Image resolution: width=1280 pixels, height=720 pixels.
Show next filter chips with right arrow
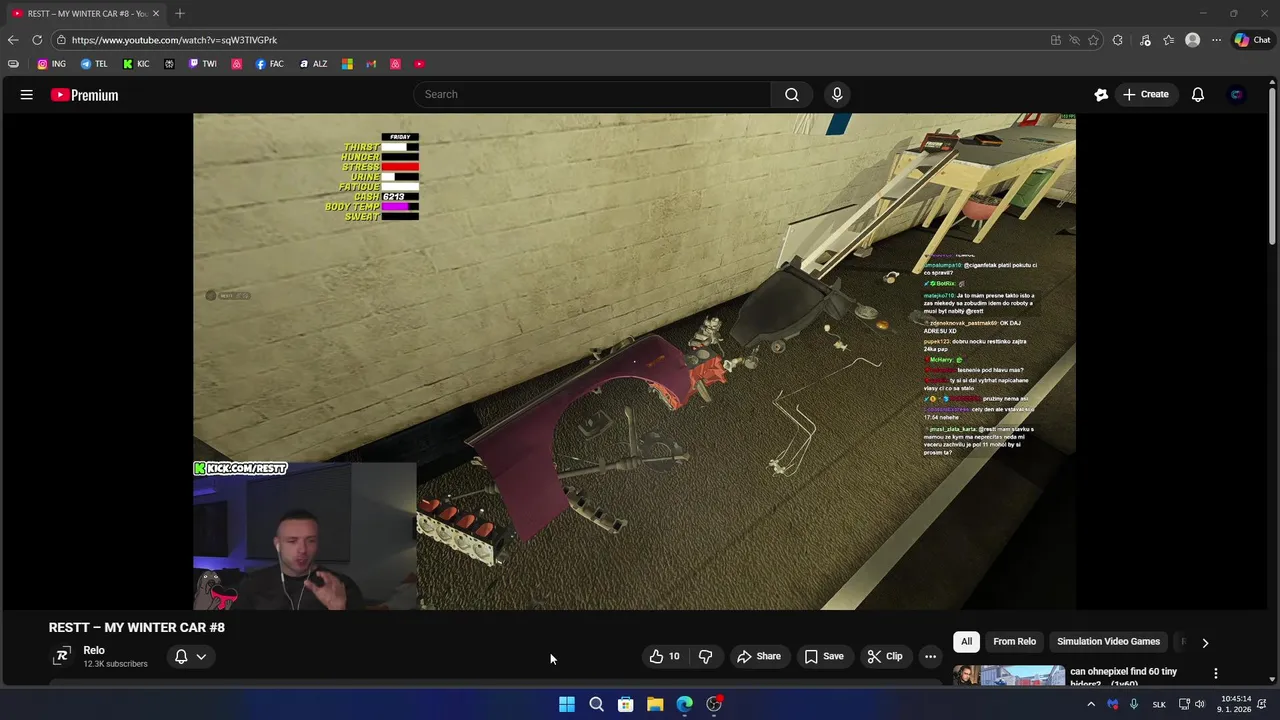pyautogui.click(x=1205, y=642)
